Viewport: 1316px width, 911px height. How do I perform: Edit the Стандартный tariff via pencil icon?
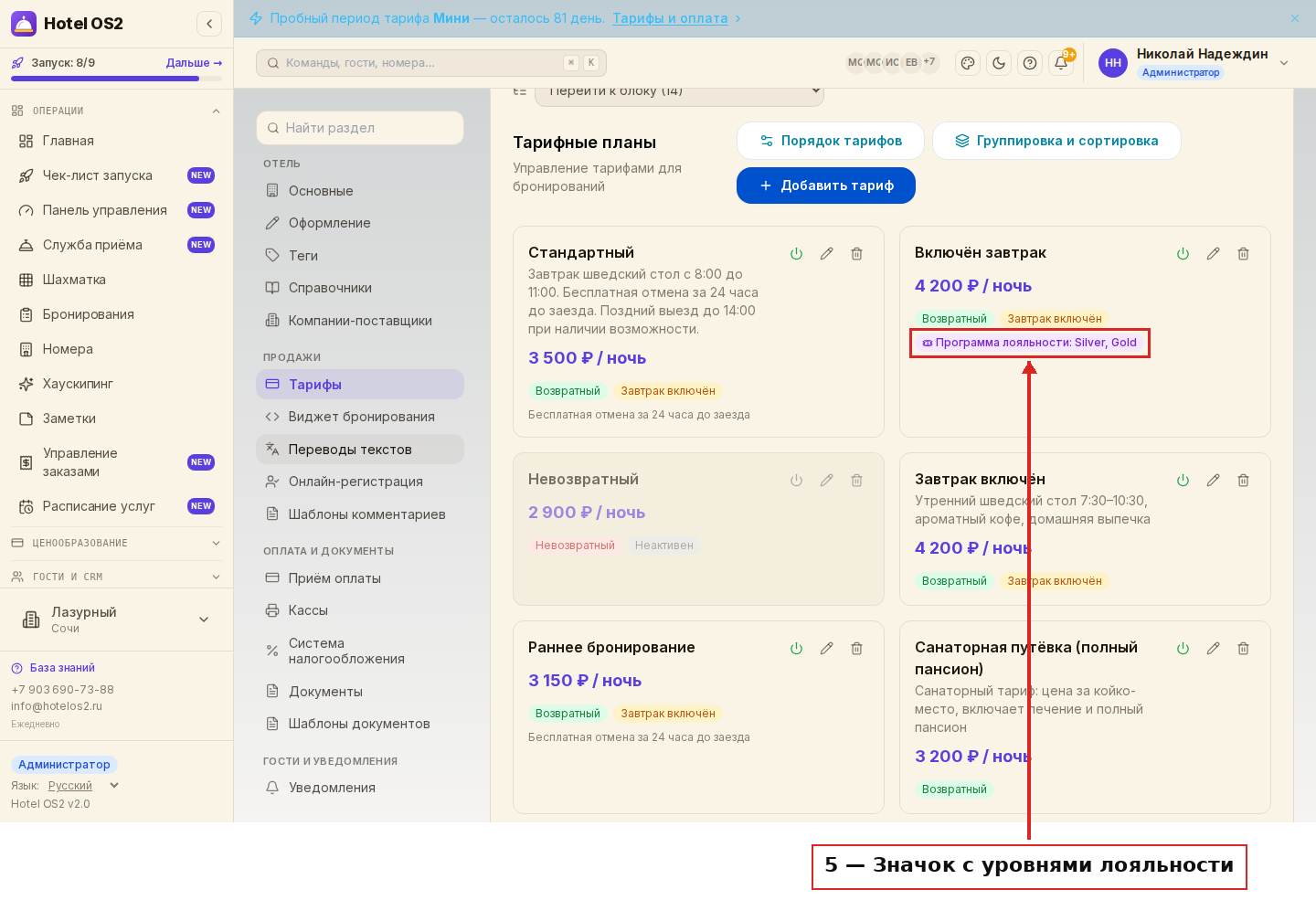[826, 254]
